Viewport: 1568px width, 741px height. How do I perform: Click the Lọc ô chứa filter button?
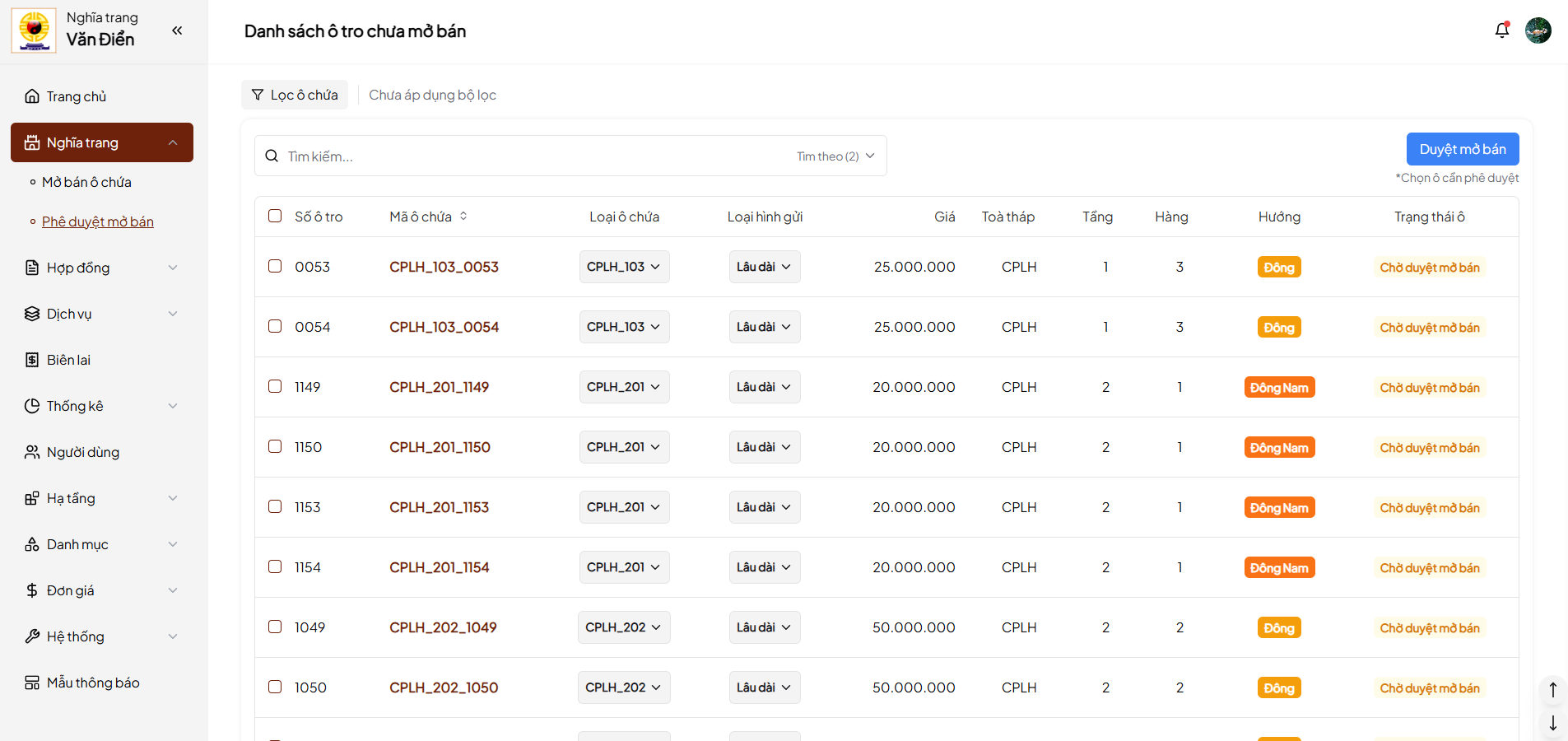pyautogui.click(x=295, y=95)
